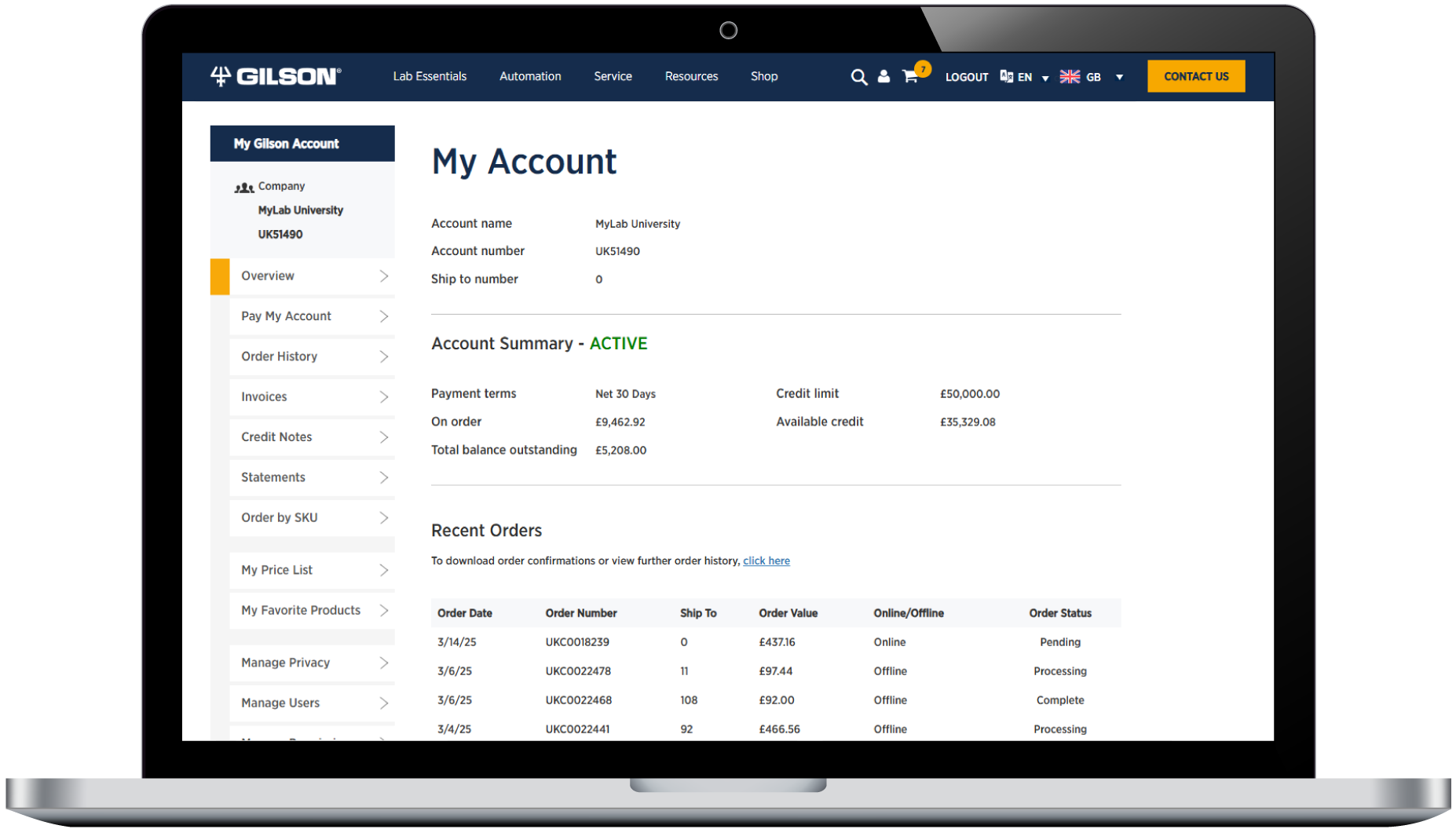
Task: Follow the 'click here' order history link
Action: [x=766, y=561]
